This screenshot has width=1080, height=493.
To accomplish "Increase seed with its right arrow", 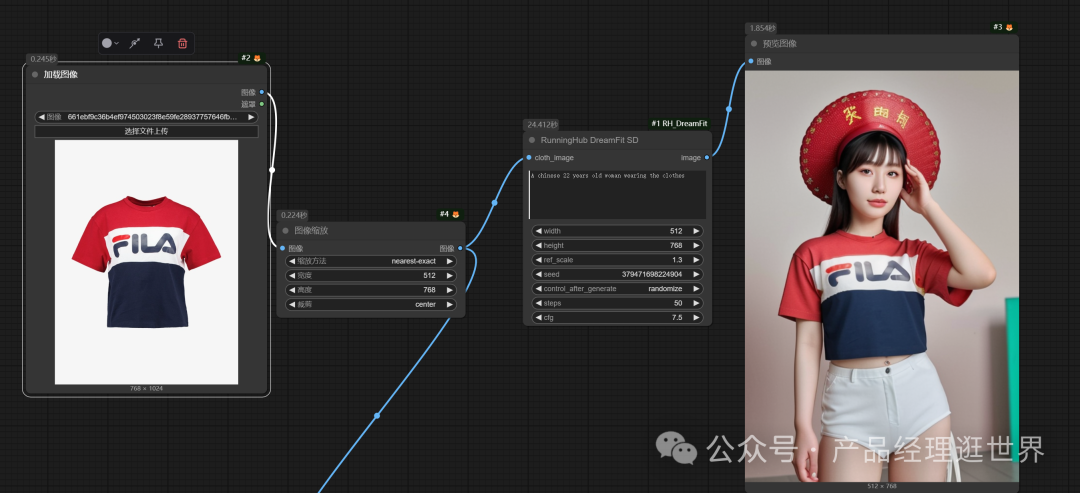I will point(696,274).
